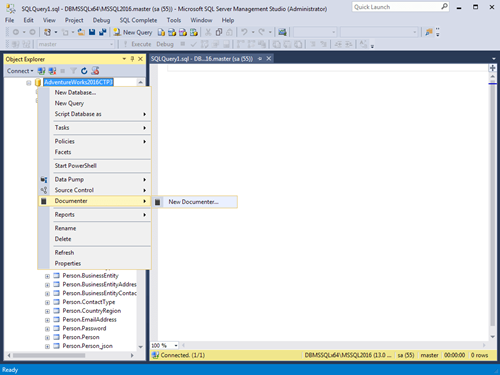
Task: Close the Object Explorer panel
Action: pos(141,59)
